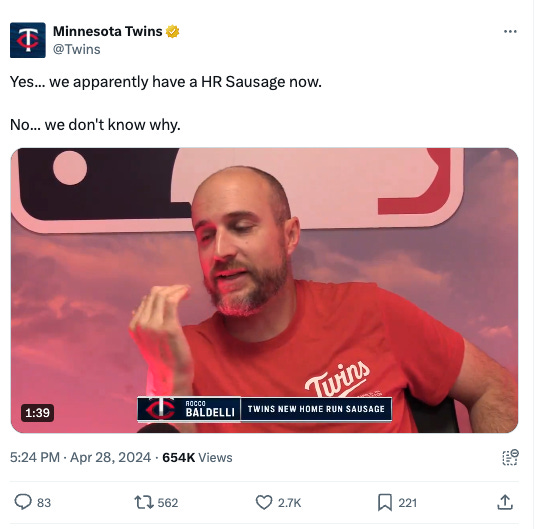
Task: Open the Minnesota Twins profile name
Action: tap(108, 31)
